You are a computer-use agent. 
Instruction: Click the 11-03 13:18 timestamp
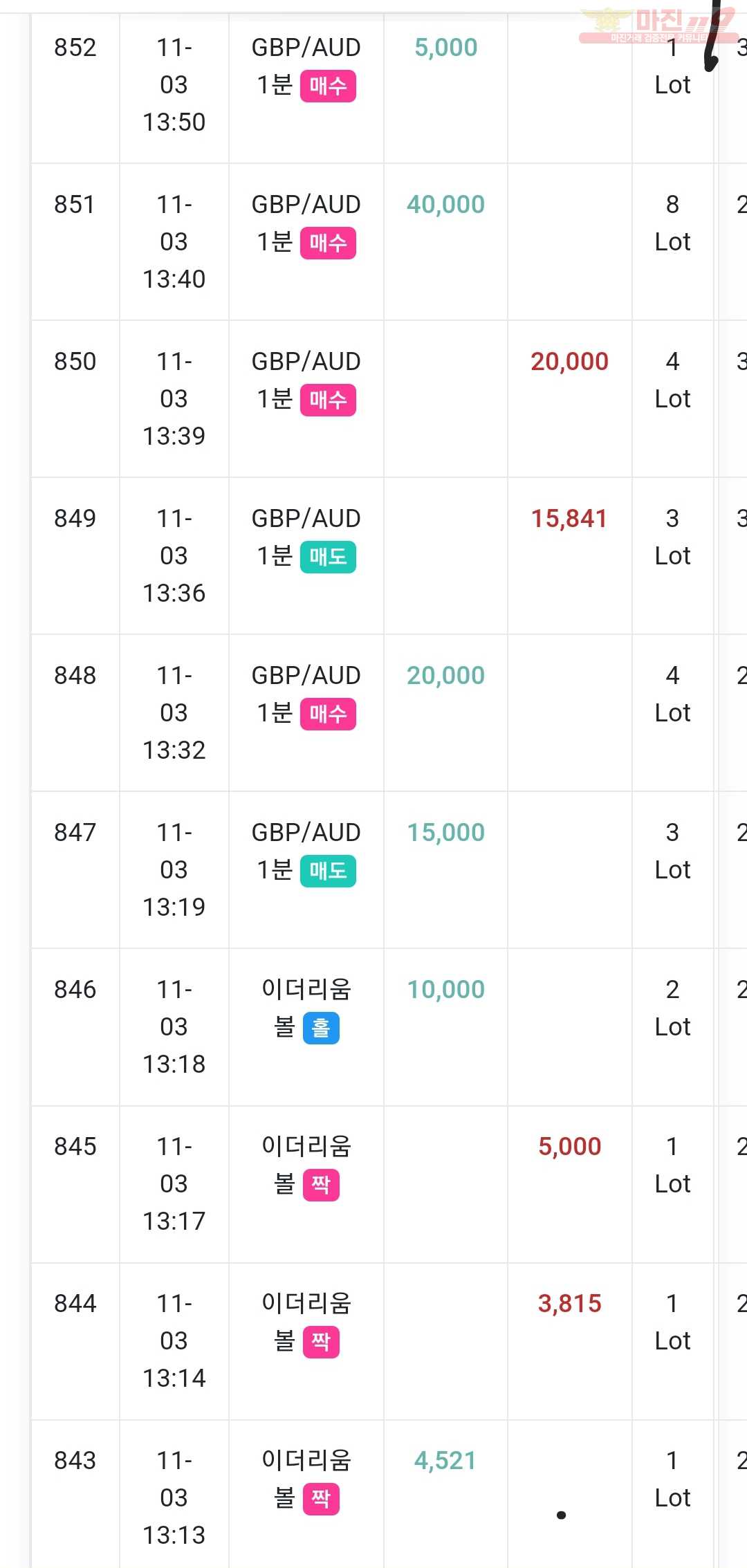[x=174, y=1027]
